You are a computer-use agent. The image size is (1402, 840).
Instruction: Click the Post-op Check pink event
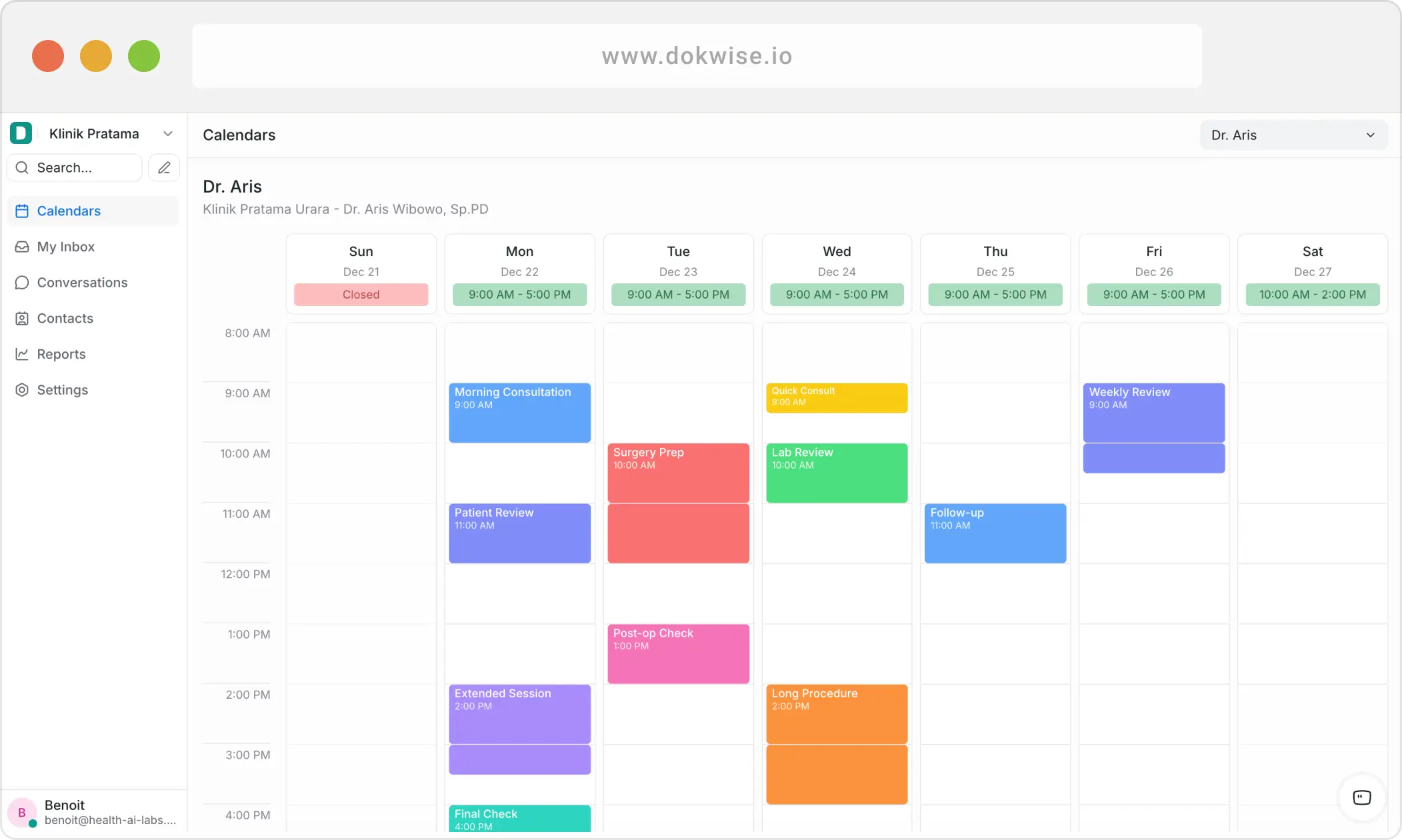pyautogui.click(x=677, y=653)
